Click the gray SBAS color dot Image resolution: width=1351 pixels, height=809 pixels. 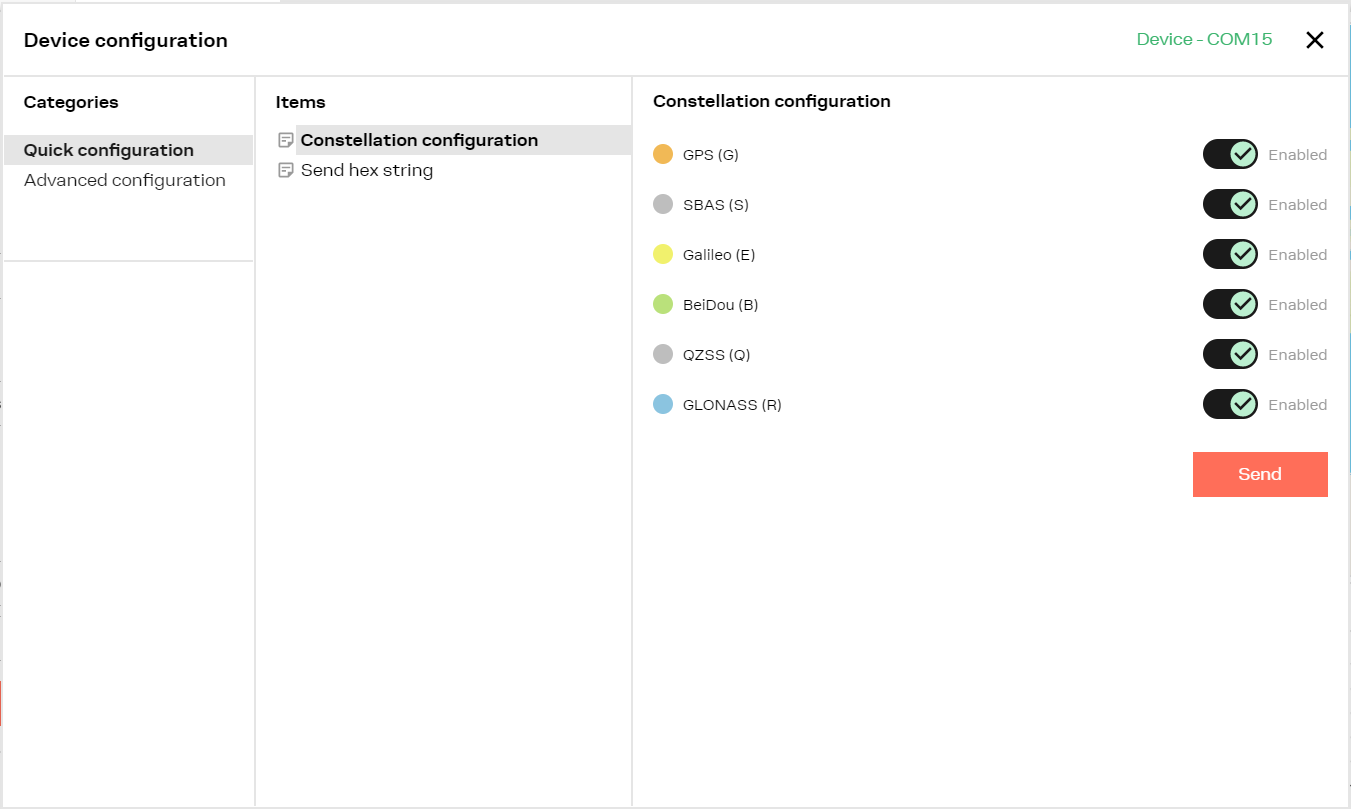tap(663, 204)
